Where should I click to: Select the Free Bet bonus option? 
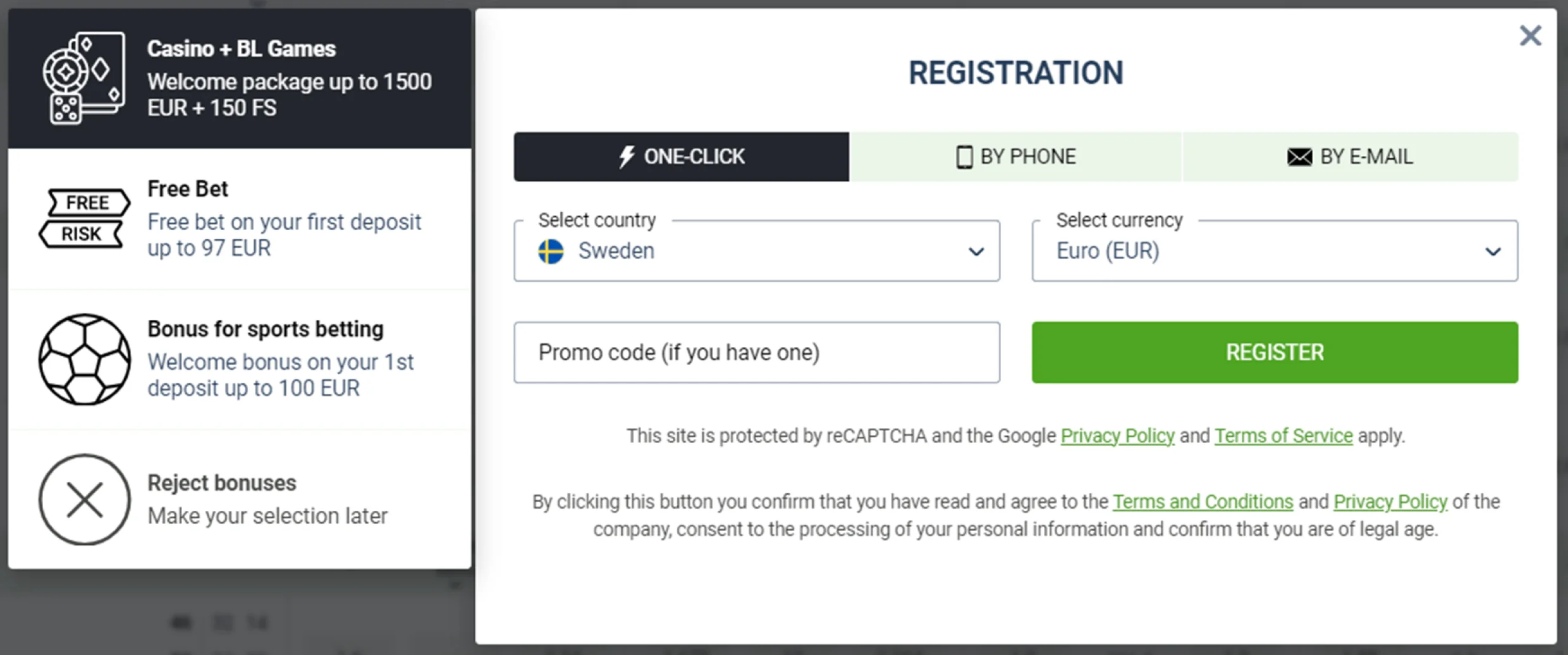[x=239, y=218]
